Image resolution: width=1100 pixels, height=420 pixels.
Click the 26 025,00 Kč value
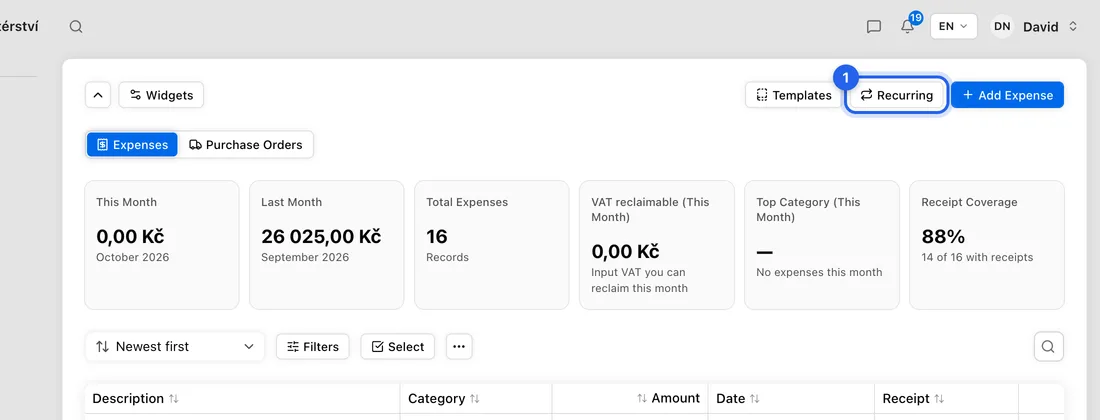pos(321,236)
